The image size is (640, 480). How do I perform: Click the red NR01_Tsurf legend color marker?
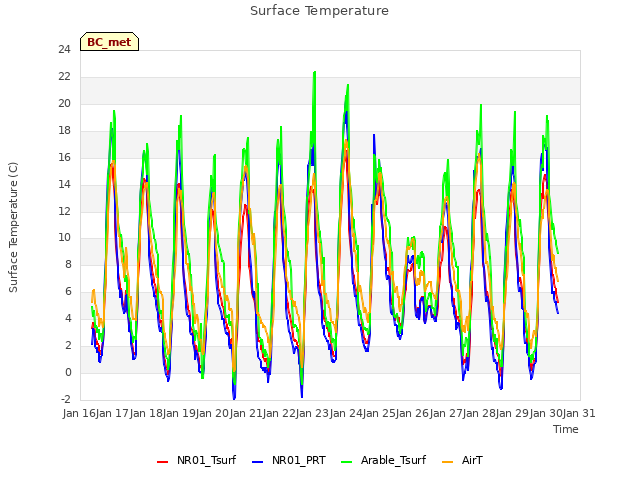pos(162,462)
